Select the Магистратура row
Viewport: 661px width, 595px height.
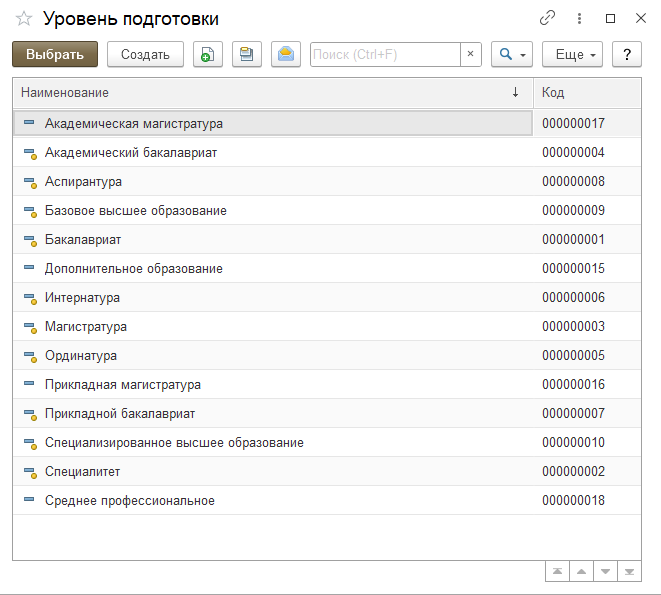pyautogui.click(x=327, y=326)
